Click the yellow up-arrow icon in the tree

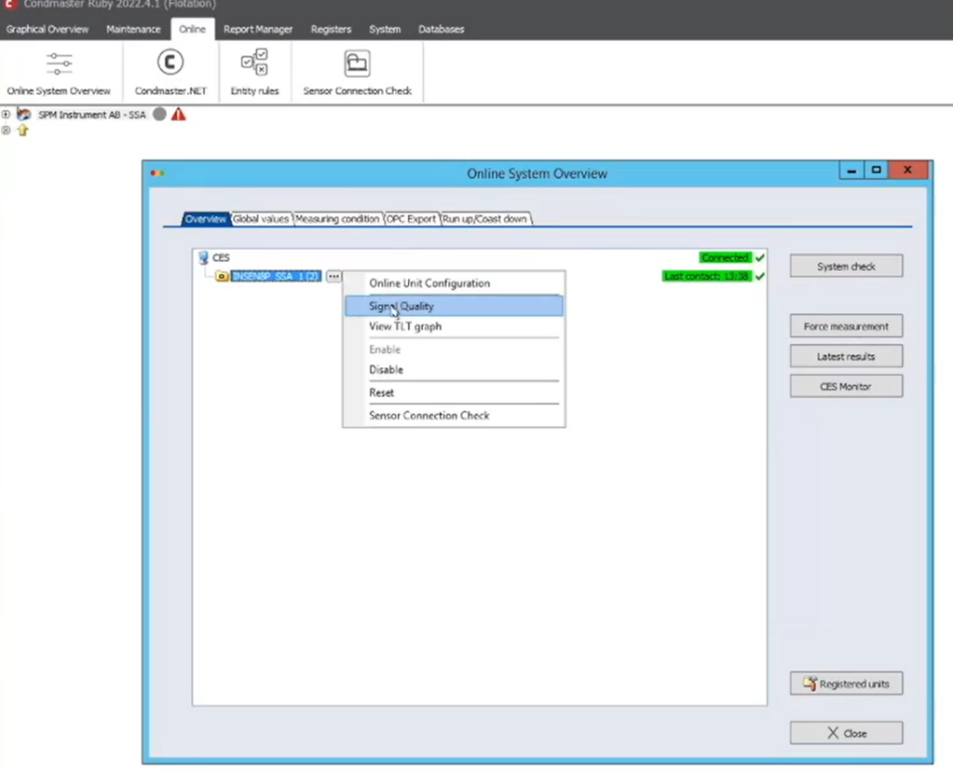[23, 130]
